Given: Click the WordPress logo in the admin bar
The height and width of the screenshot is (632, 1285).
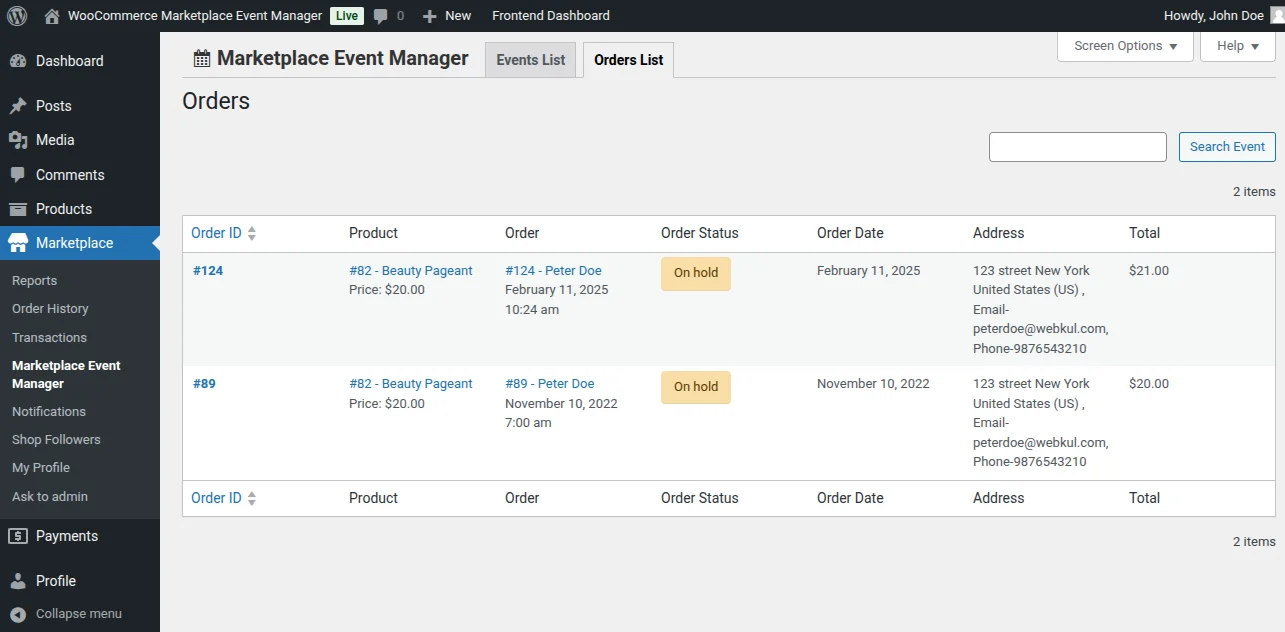Looking at the screenshot, I should [16, 15].
